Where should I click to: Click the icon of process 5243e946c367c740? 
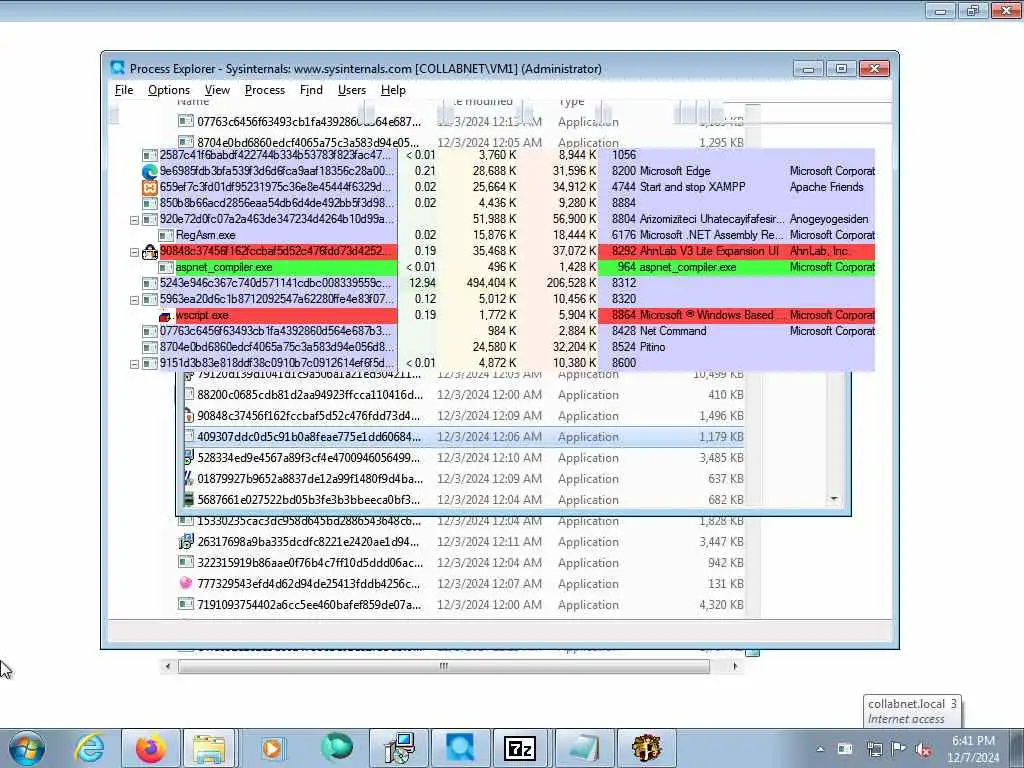[150, 283]
